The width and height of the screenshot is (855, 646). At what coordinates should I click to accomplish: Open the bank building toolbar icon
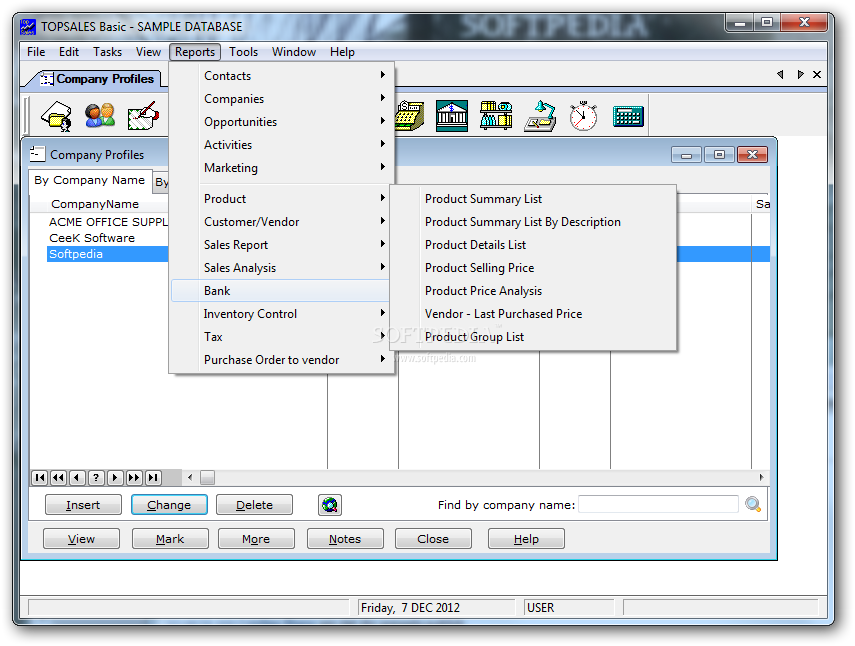452,116
